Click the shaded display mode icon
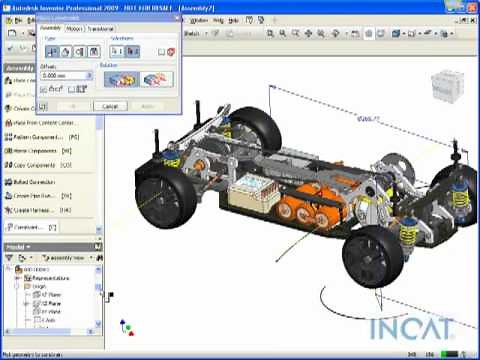This screenshot has width=480, height=360. coord(396,33)
